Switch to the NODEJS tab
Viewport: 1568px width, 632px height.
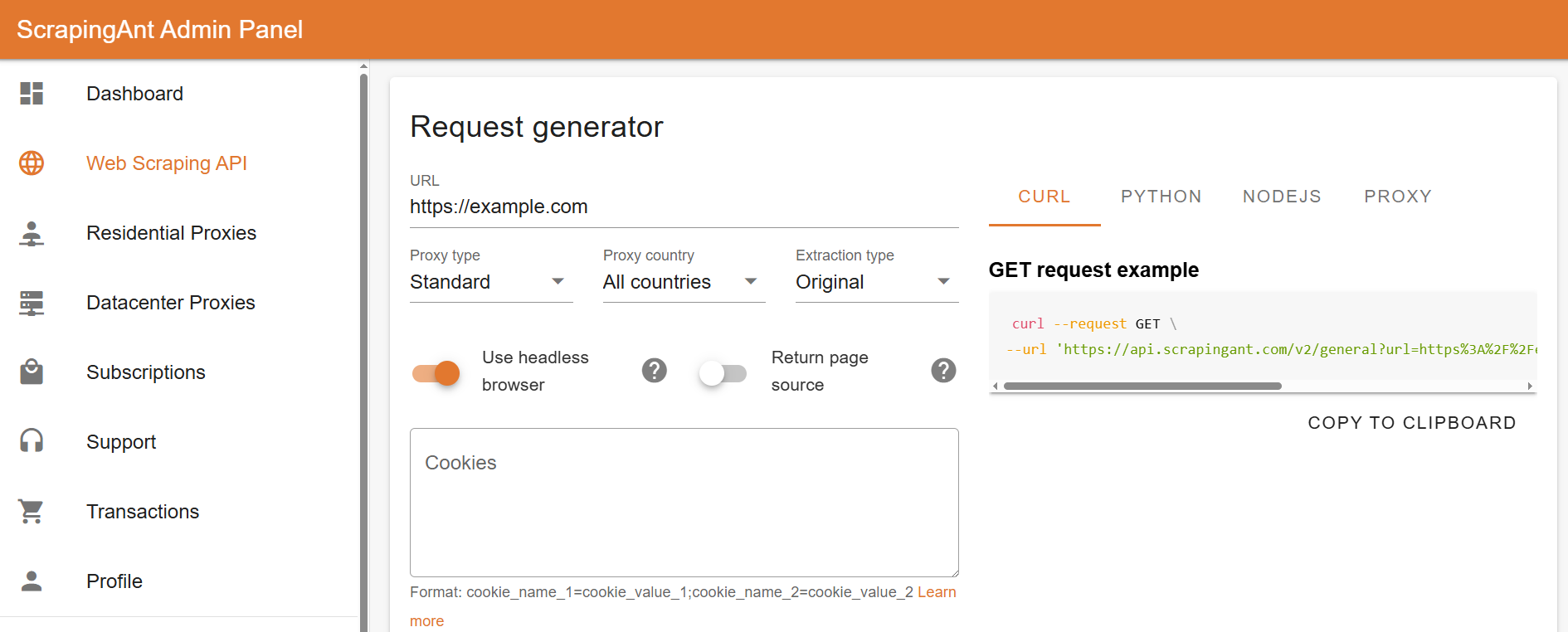pos(1282,197)
